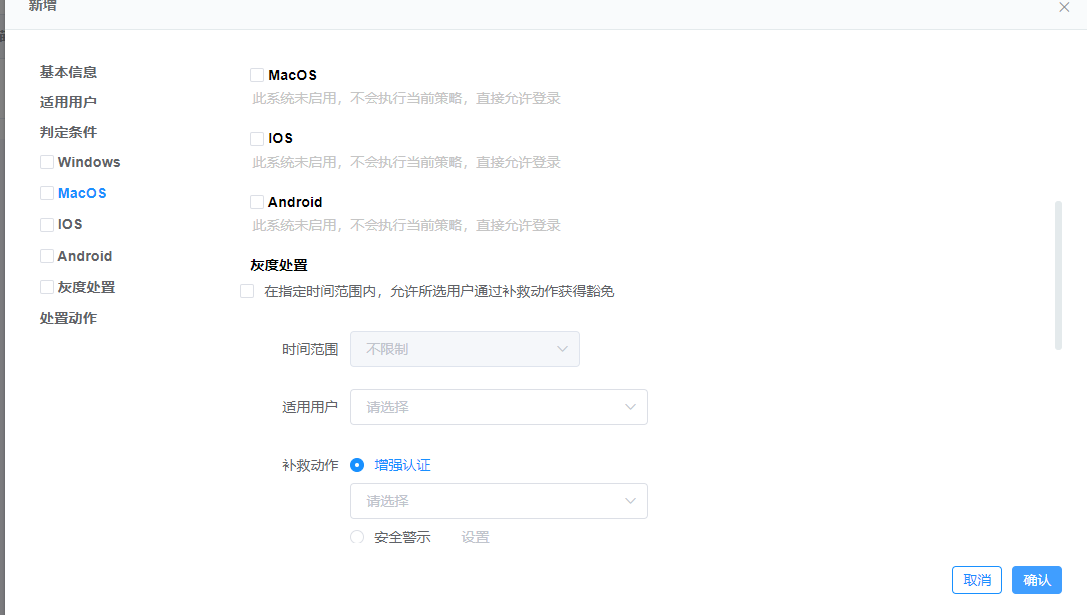Click the 设置 link beside 安全警示
This screenshot has height=615, width=1087.
tap(475, 537)
